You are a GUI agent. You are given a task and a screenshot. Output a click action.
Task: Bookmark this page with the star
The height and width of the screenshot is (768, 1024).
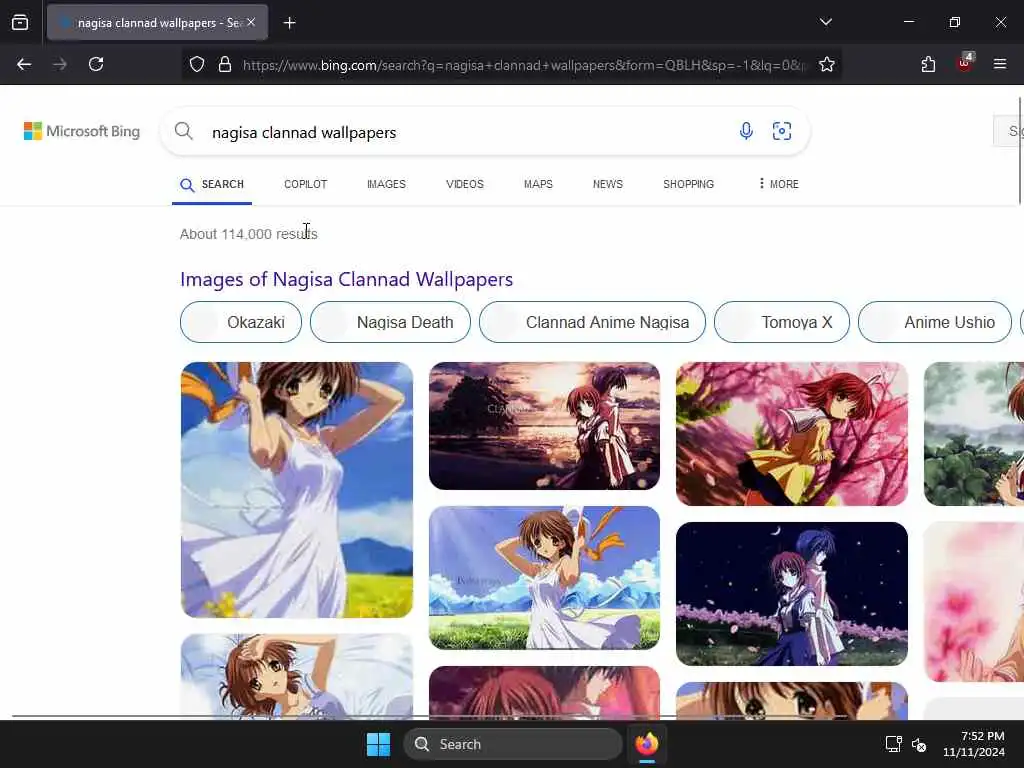click(x=827, y=64)
